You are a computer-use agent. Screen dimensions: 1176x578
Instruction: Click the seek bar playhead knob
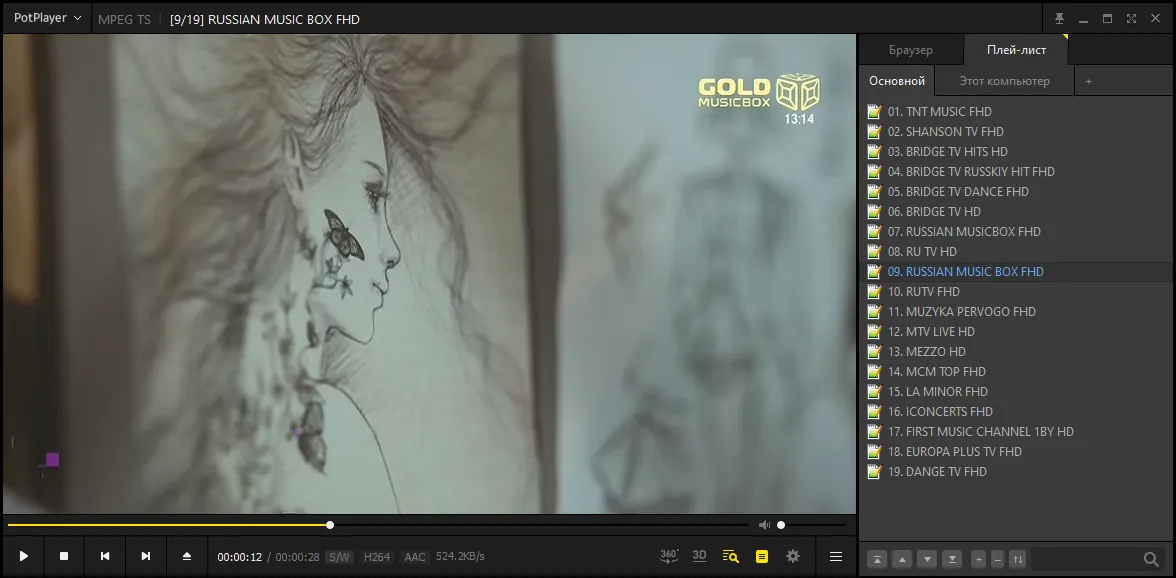tap(330, 525)
